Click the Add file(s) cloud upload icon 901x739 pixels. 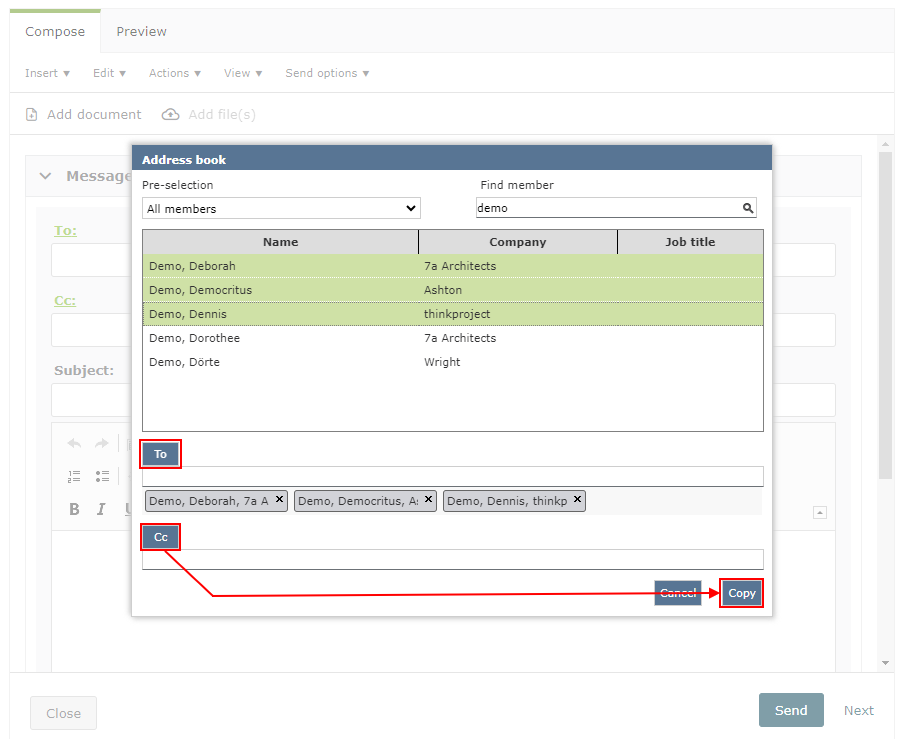point(171,115)
